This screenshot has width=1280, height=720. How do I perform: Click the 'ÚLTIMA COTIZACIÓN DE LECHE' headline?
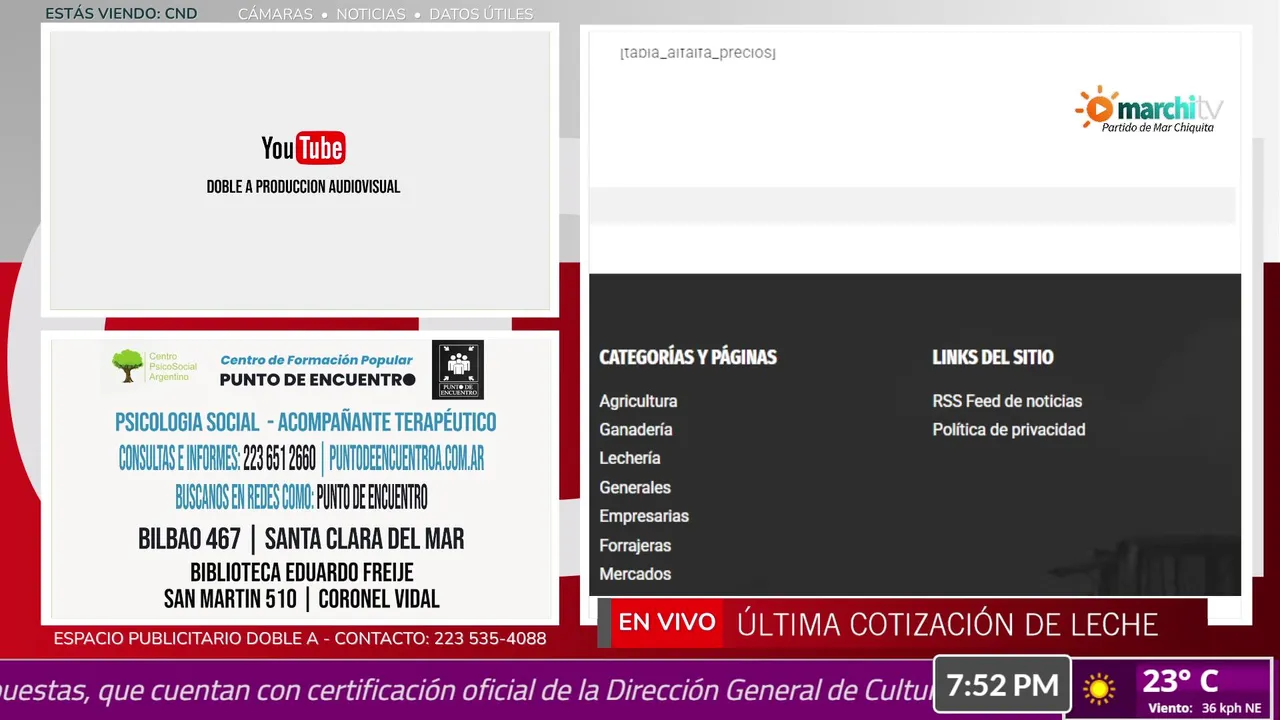point(947,625)
